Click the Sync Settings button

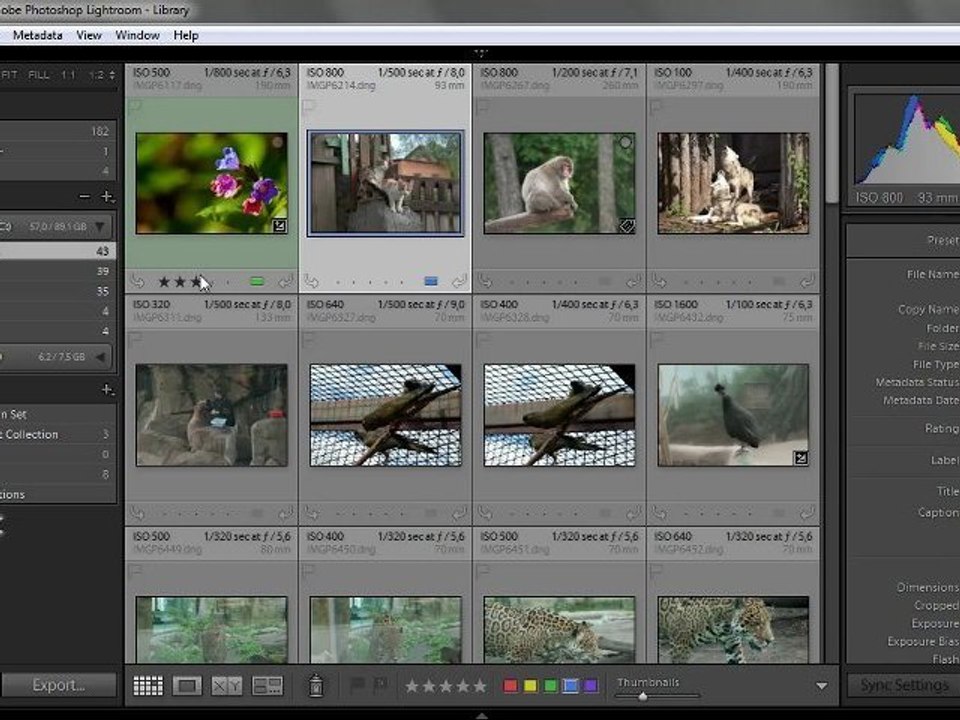[903, 686]
